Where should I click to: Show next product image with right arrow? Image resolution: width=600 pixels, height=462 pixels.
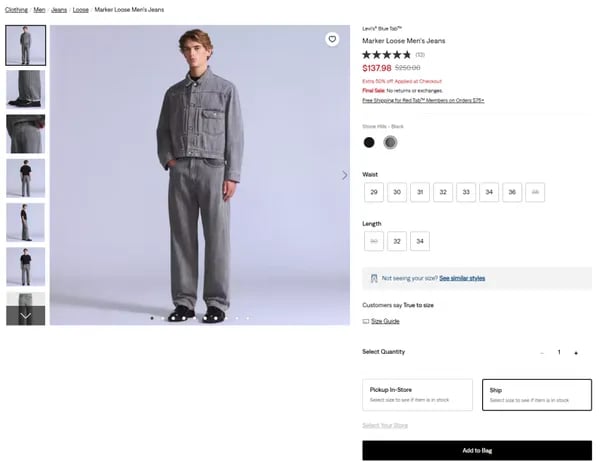point(344,175)
